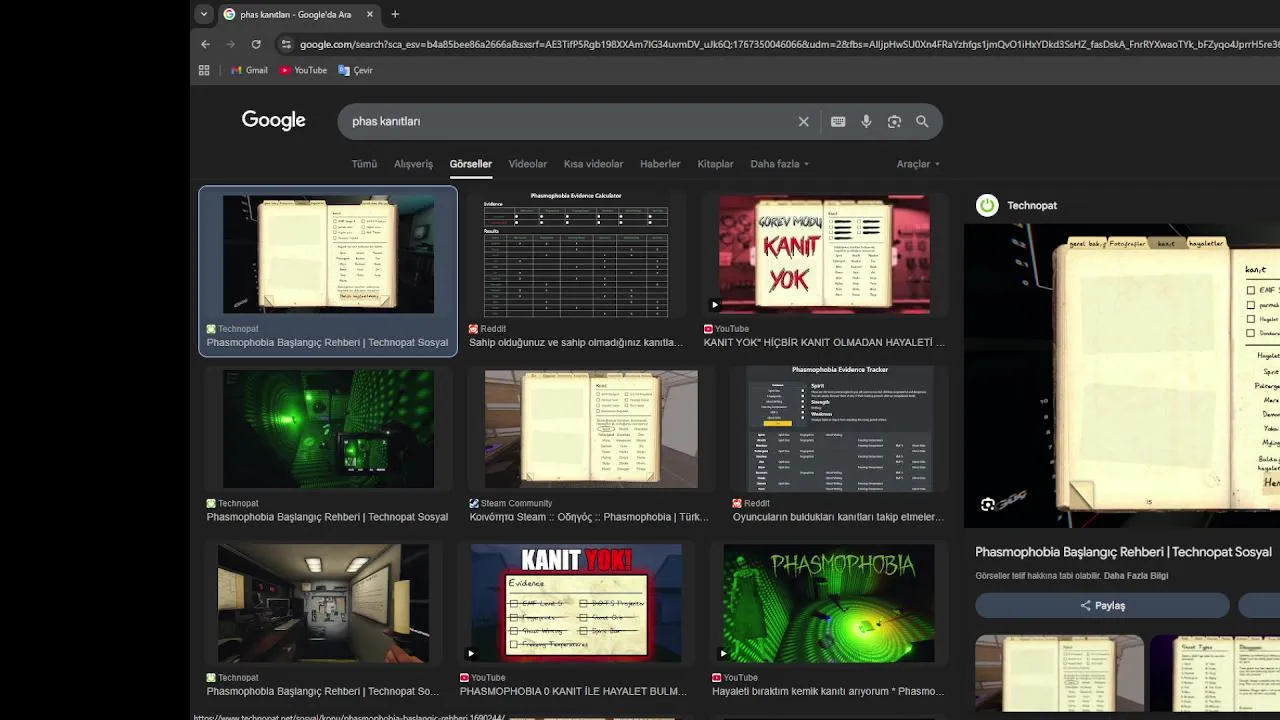The height and width of the screenshot is (720, 1280).
Task: Click the Paylaş share button
Action: coord(1102,605)
